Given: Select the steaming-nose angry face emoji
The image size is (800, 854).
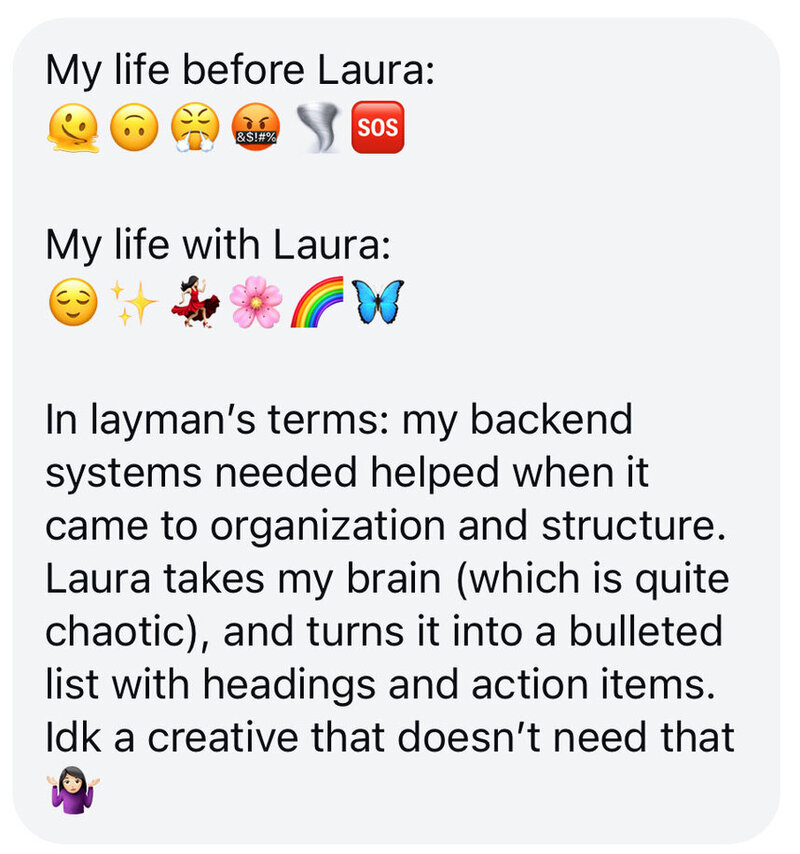Looking at the screenshot, I should [195, 127].
